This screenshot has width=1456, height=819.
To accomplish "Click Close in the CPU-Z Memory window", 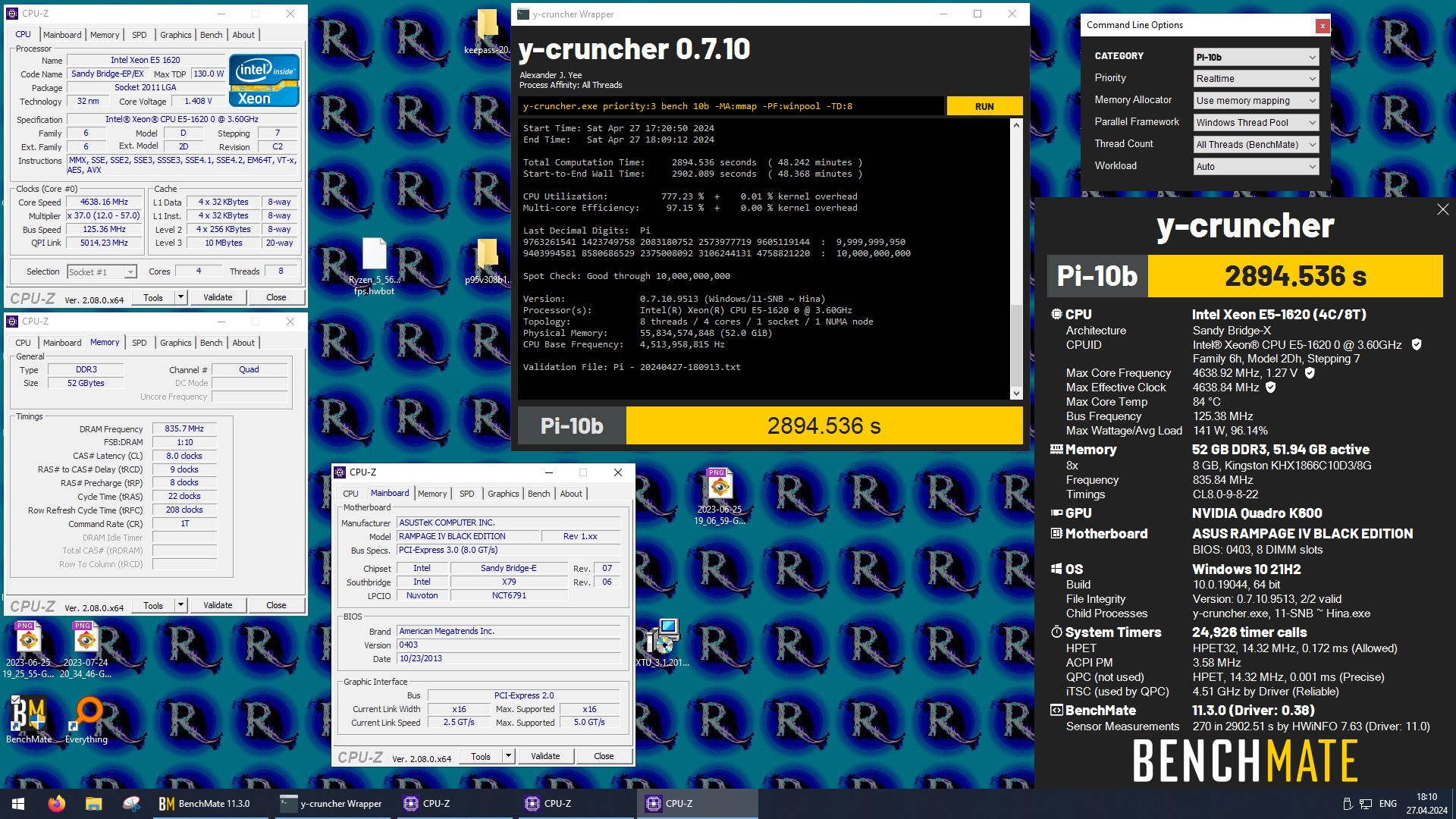I will click(x=276, y=605).
